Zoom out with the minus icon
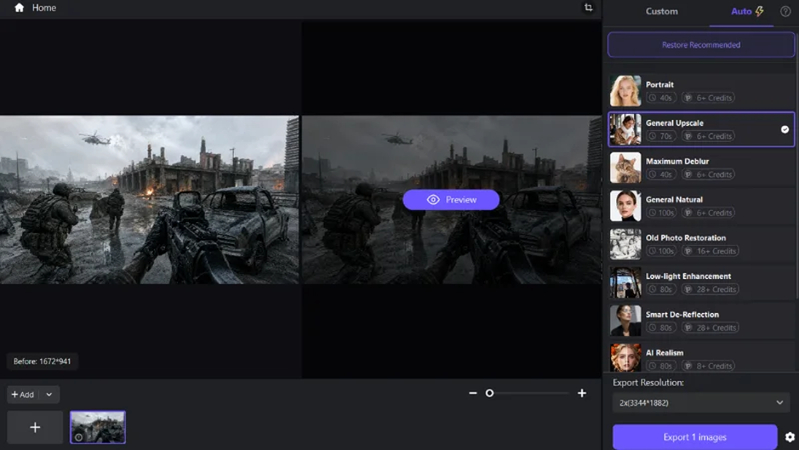The image size is (799, 450). click(x=473, y=393)
